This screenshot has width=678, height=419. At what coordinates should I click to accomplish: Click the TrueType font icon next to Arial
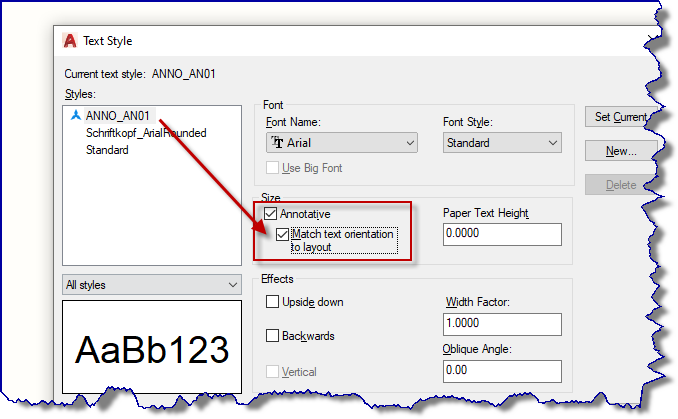[x=277, y=142]
